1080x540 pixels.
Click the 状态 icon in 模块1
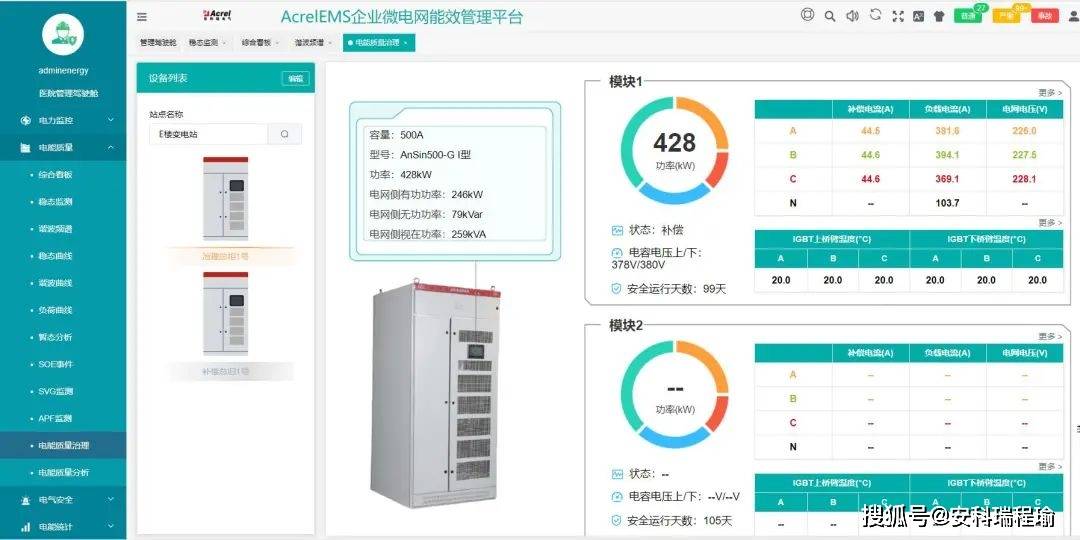pos(617,230)
